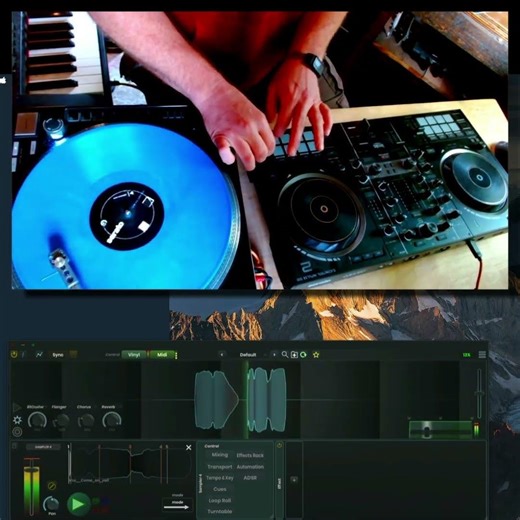Enable the Sync button
520x520 pixels.
[x=58, y=355]
